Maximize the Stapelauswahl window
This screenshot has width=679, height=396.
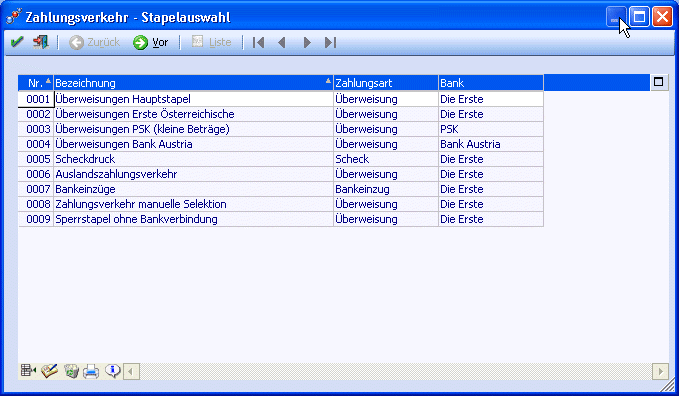click(x=639, y=17)
